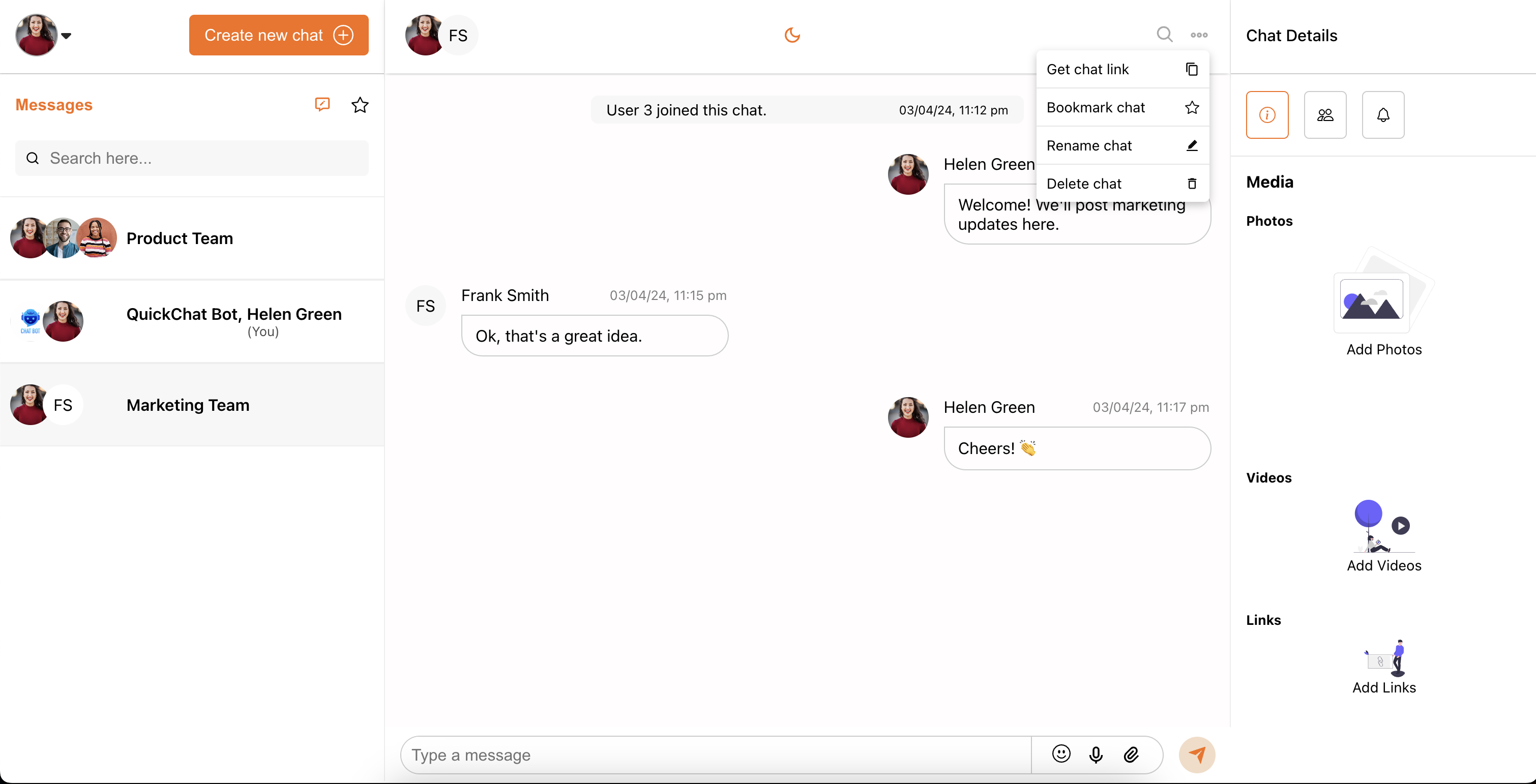The image size is (1536, 784).
Task: Start voice recording with microphone icon
Action: (1096, 755)
